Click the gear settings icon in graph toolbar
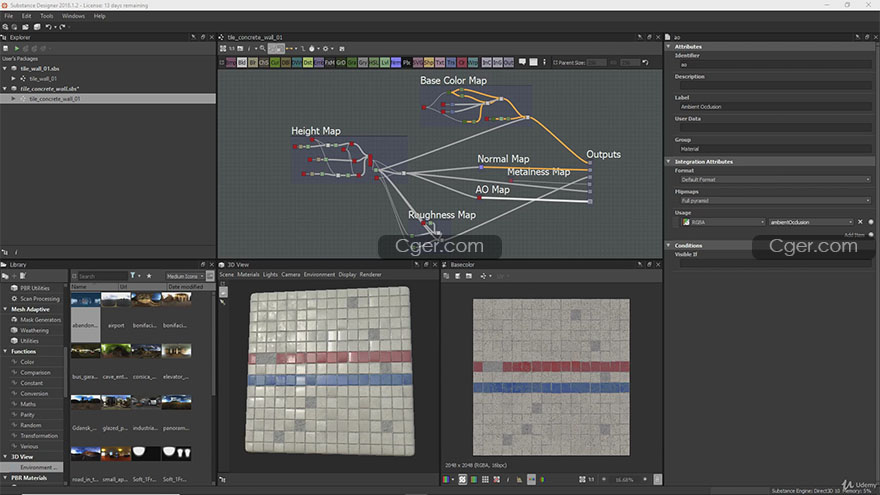This screenshot has height=495, width=880. tap(325, 49)
